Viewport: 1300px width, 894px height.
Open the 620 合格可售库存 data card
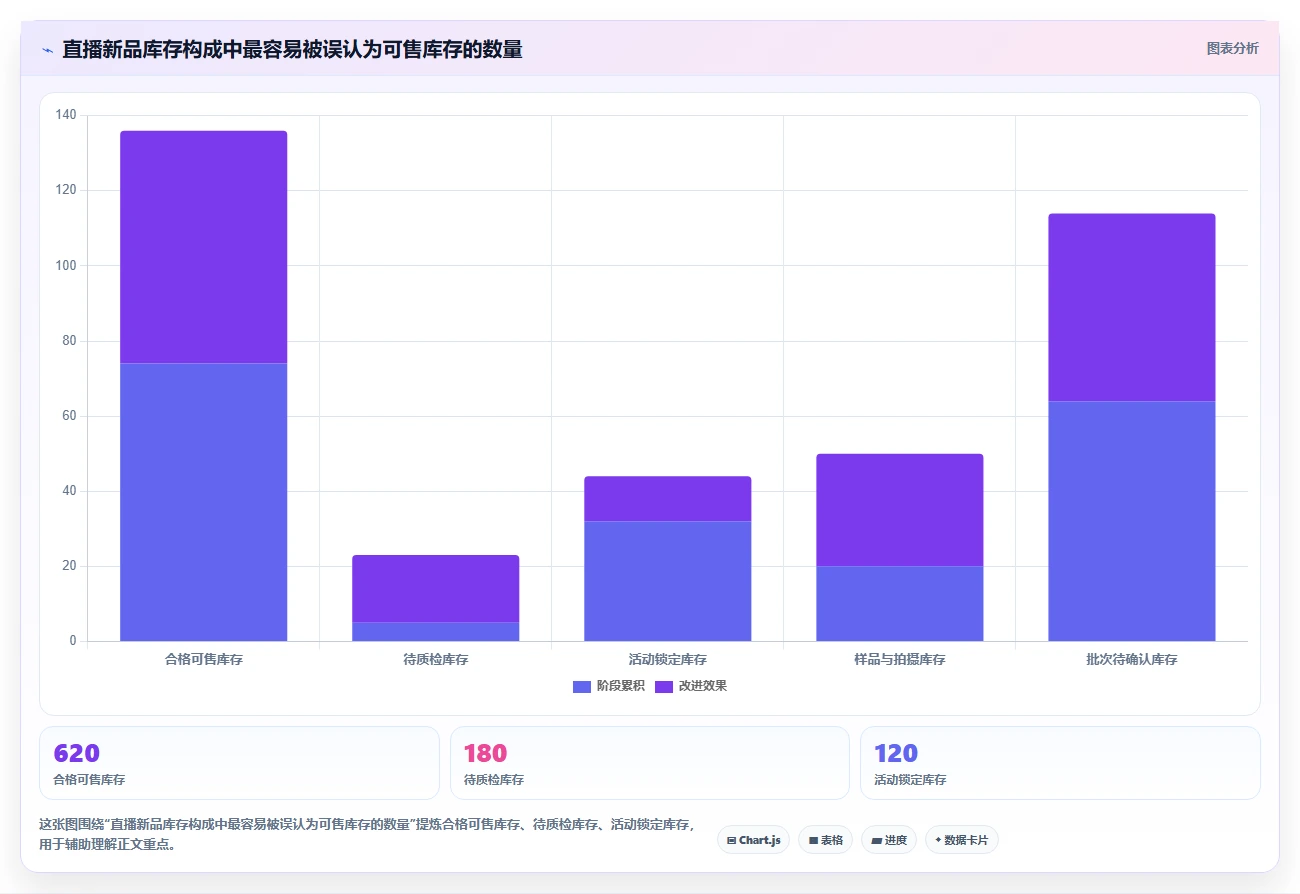(x=239, y=763)
